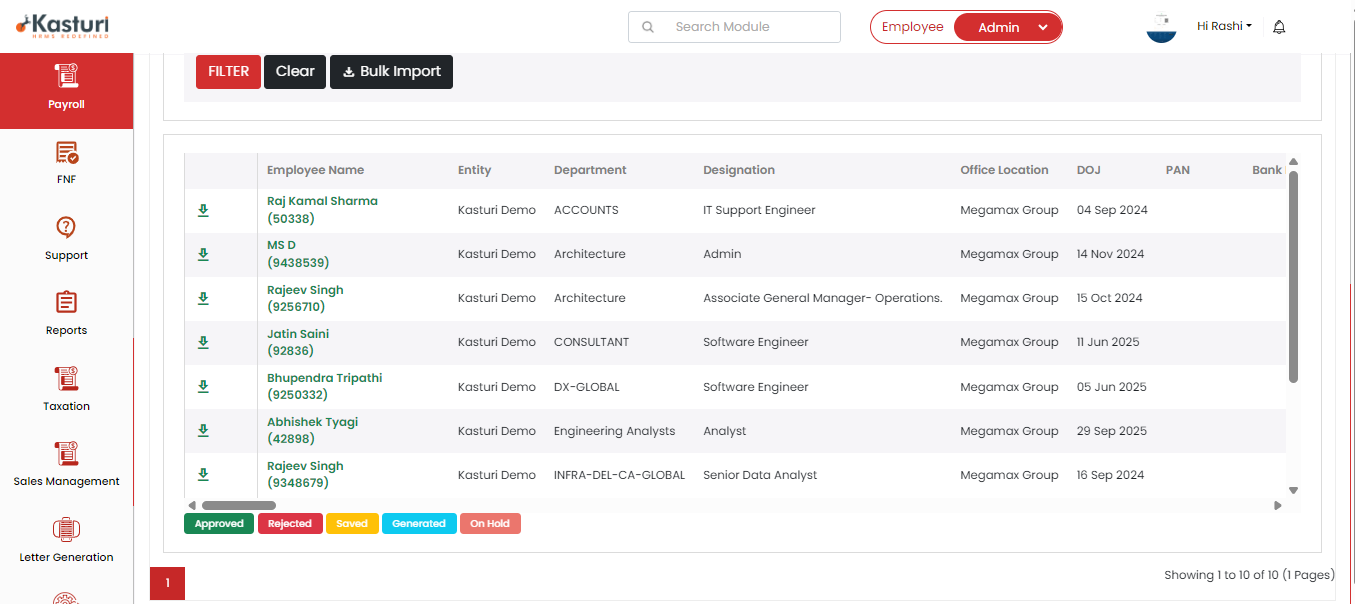Click the On Hold status legend
This screenshot has width=1355, height=604.
(x=490, y=524)
